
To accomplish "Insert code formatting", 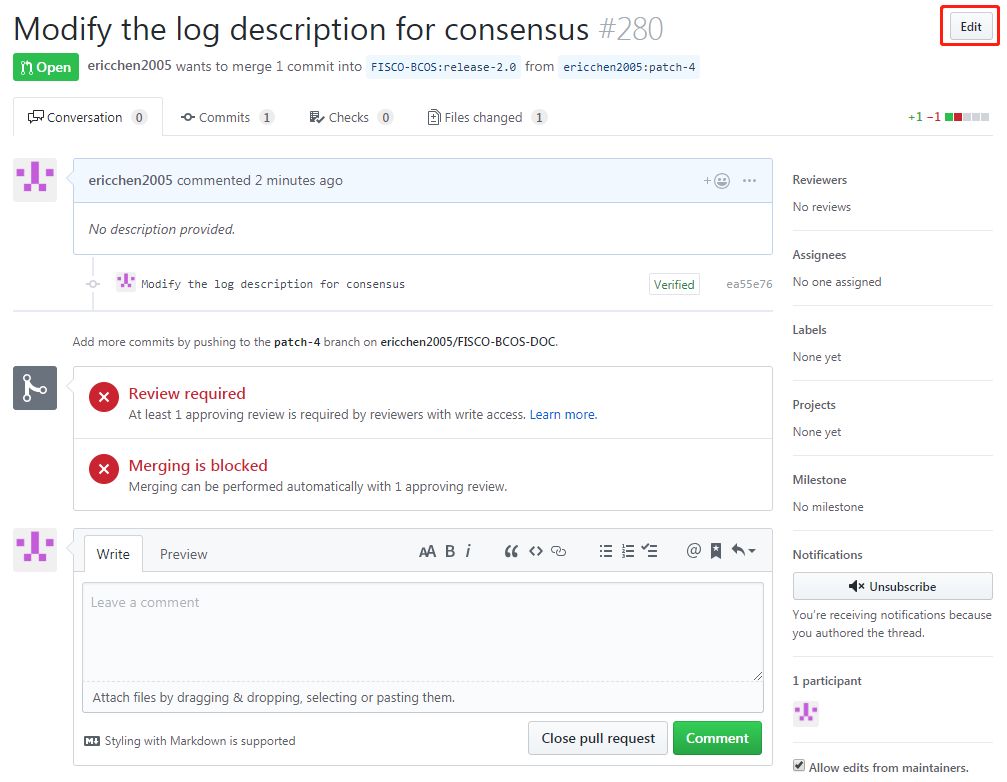I will coord(535,551).
